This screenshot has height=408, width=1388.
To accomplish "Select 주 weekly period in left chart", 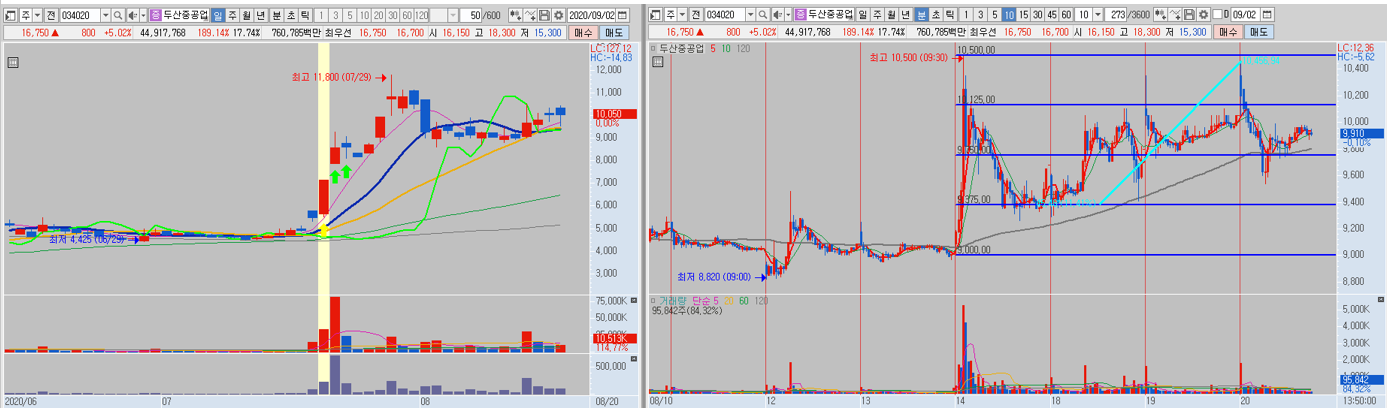I will [x=232, y=15].
